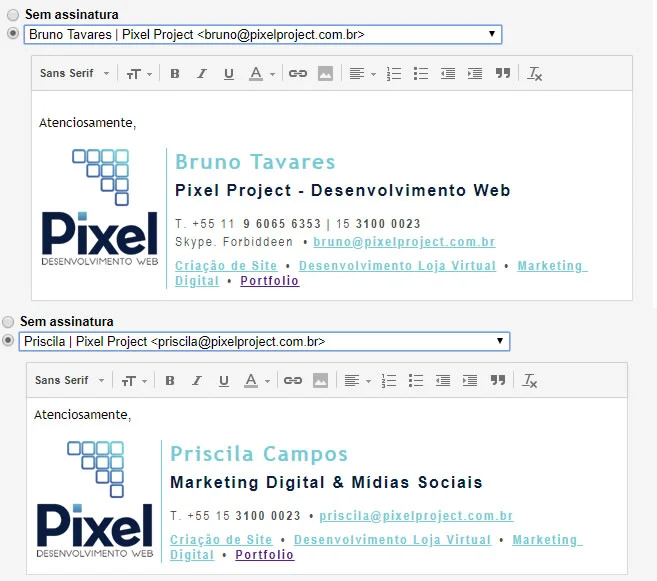Click Portfolio link in Bruno signature

[269, 281]
